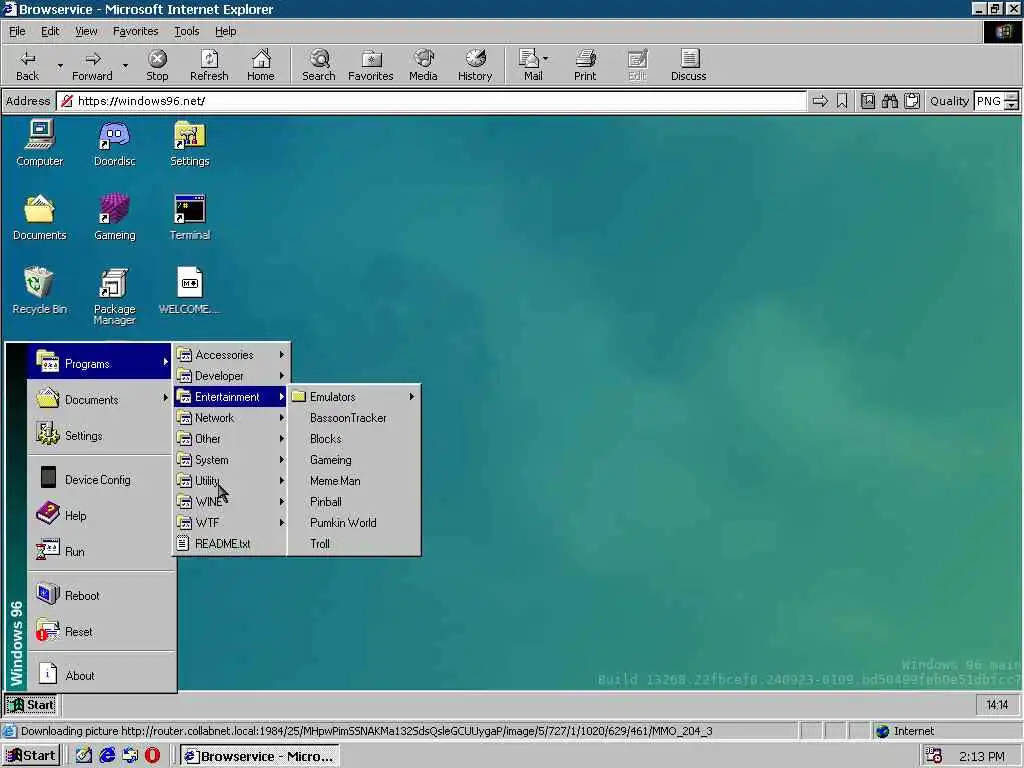Open the Computer desktop icon

tap(40, 144)
